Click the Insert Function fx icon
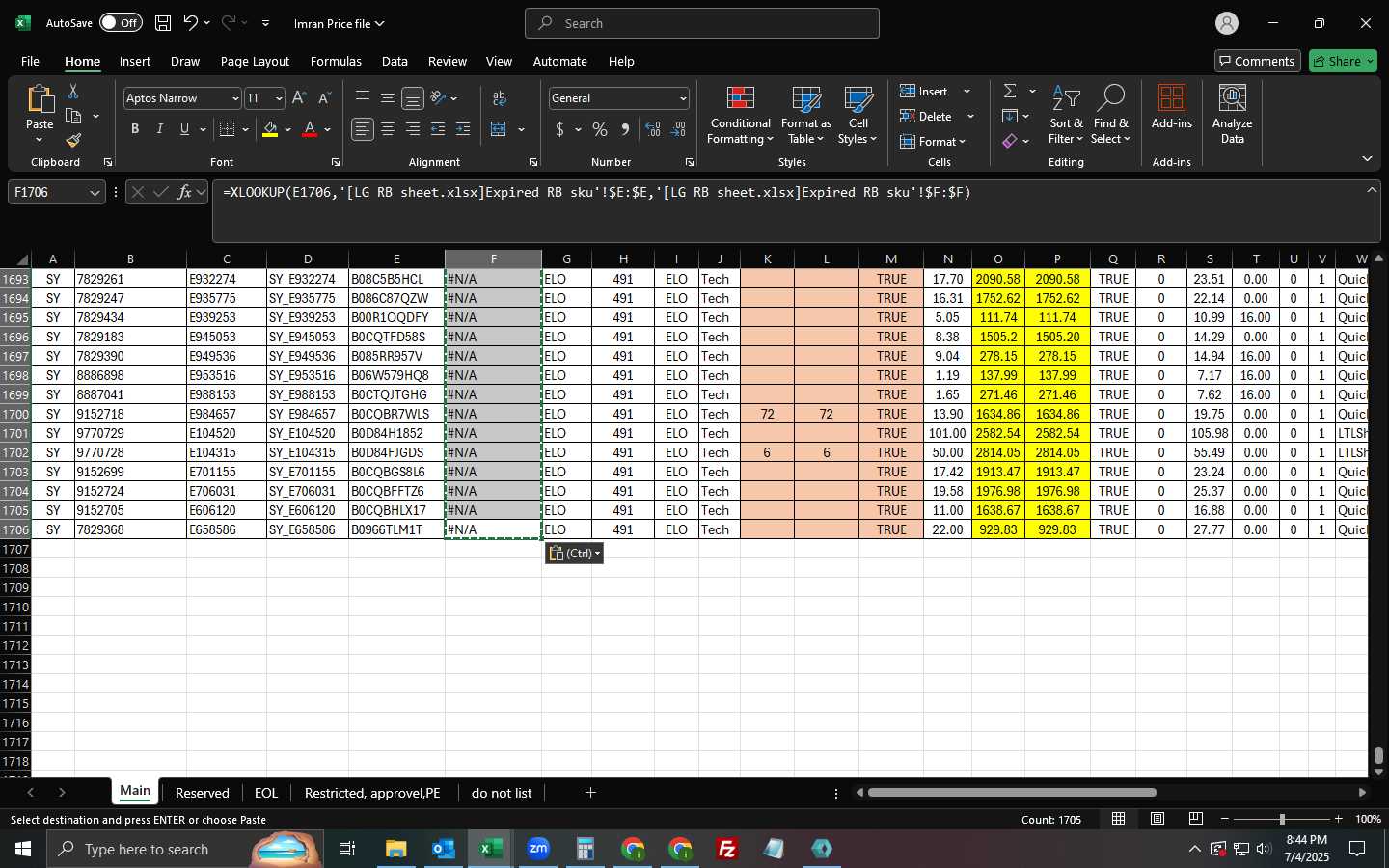1389x868 pixels. [185, 192]
